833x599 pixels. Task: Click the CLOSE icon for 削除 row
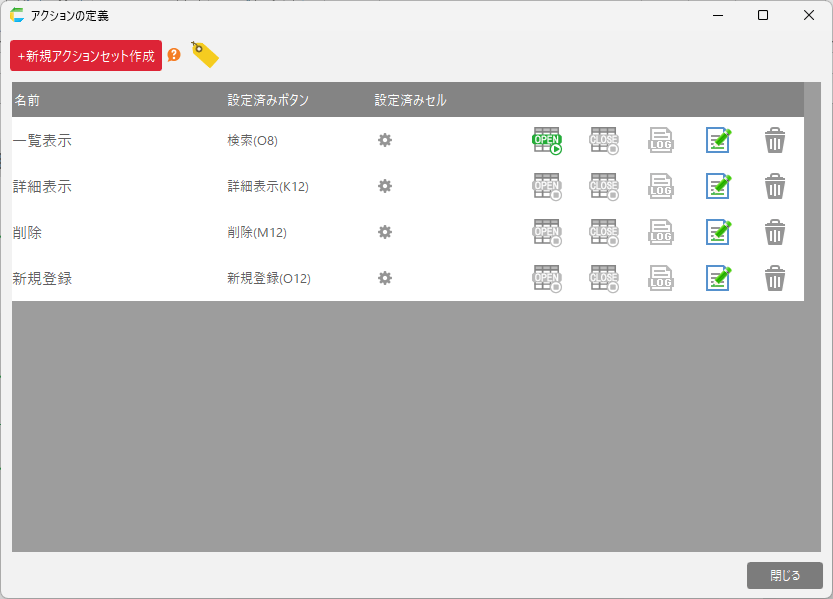(603, 233)
